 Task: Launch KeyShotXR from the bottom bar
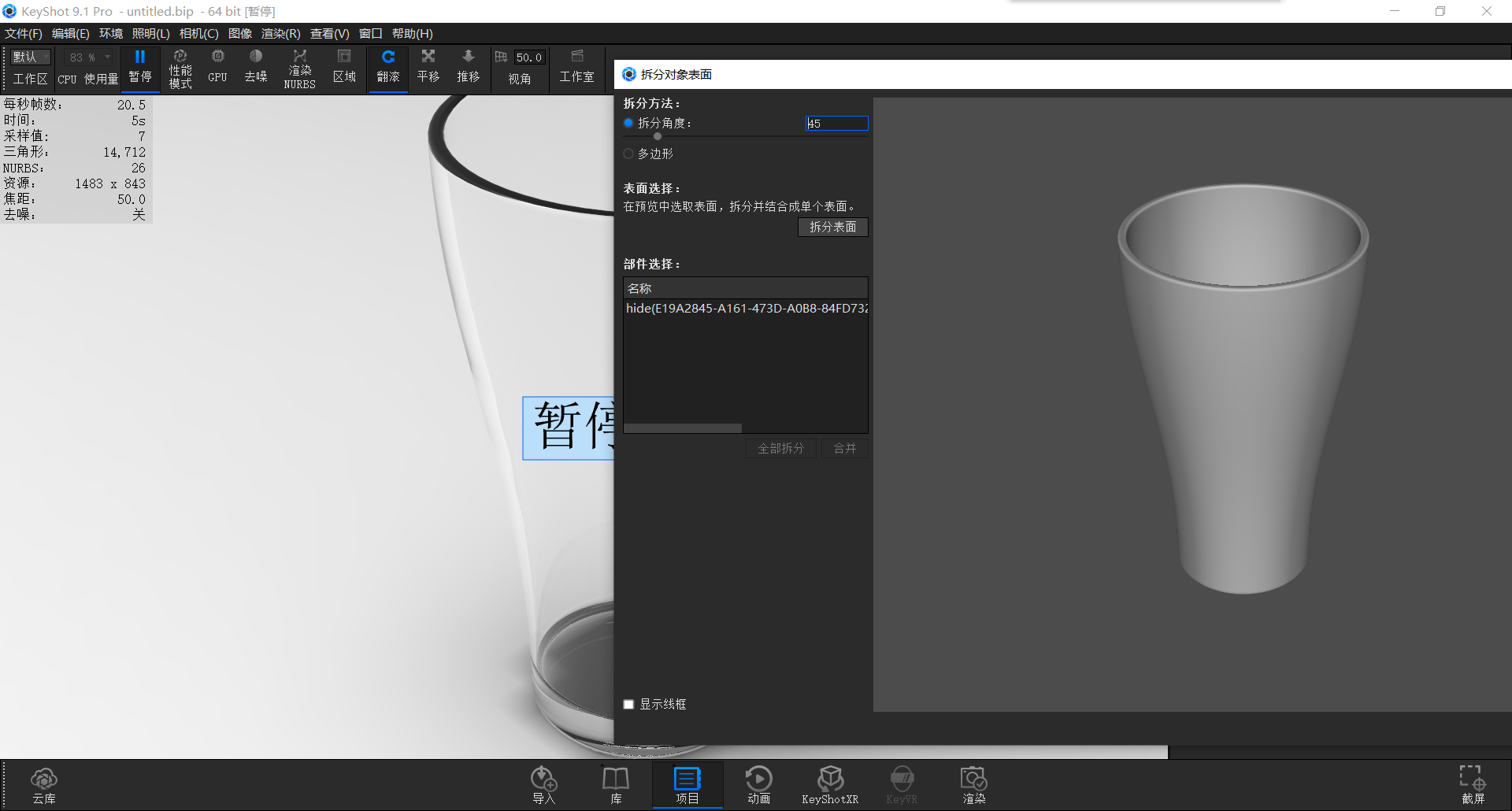click(x=830, y=784)
